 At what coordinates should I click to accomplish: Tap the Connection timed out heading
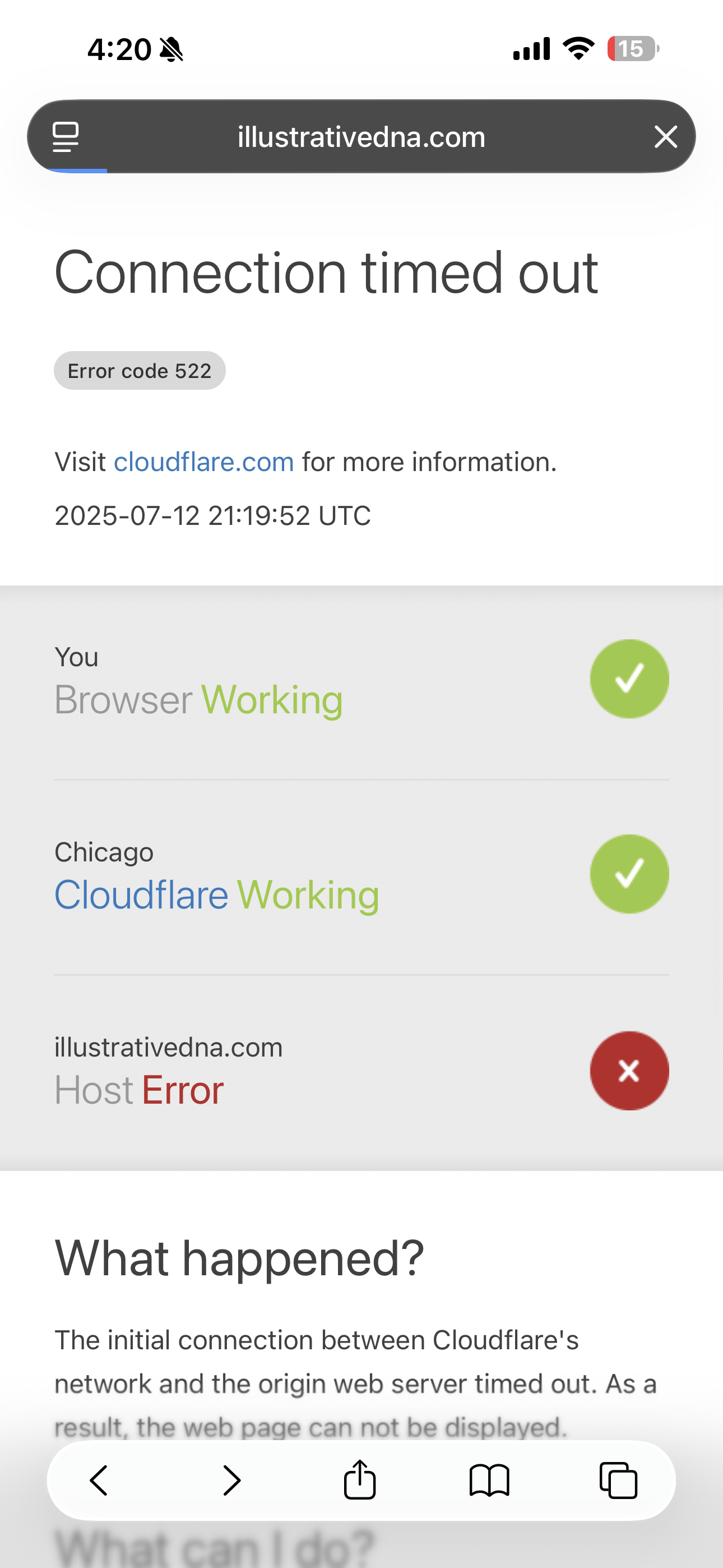click(326, 272)
